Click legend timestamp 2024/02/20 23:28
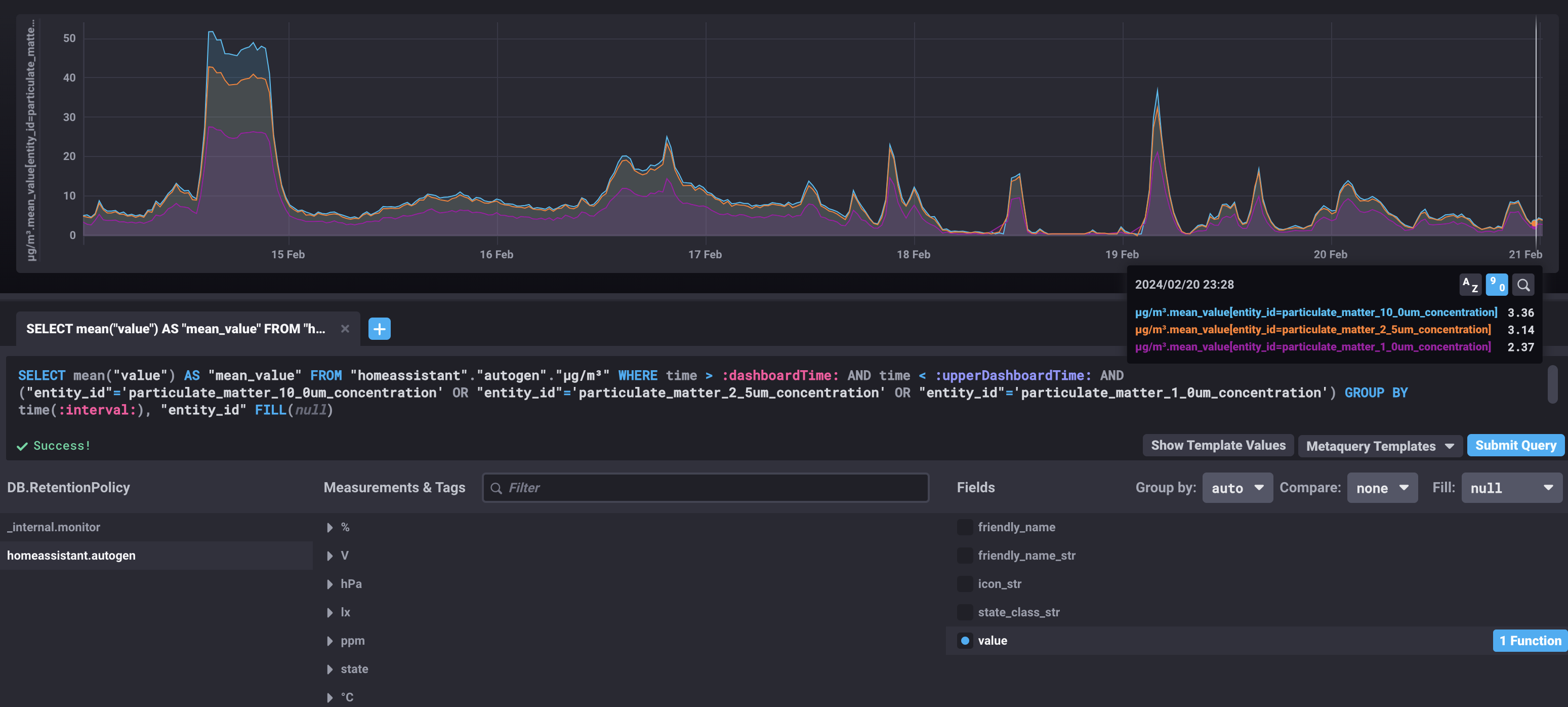The height and width of the screenshot is (707, 1568). 1184,285
